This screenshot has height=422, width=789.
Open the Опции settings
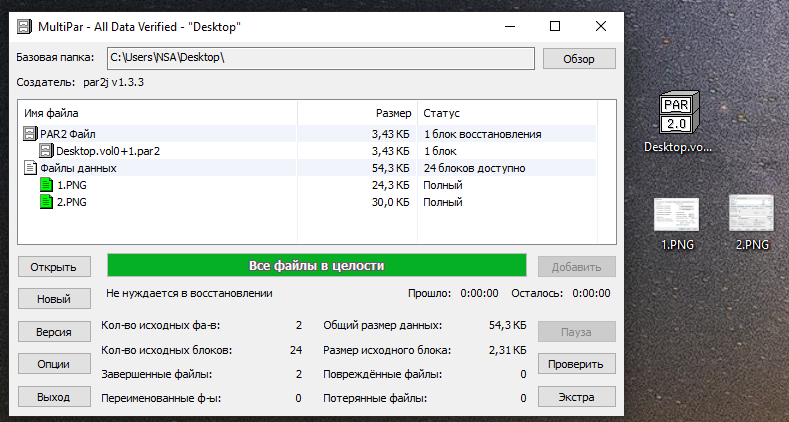coord(54,364)
